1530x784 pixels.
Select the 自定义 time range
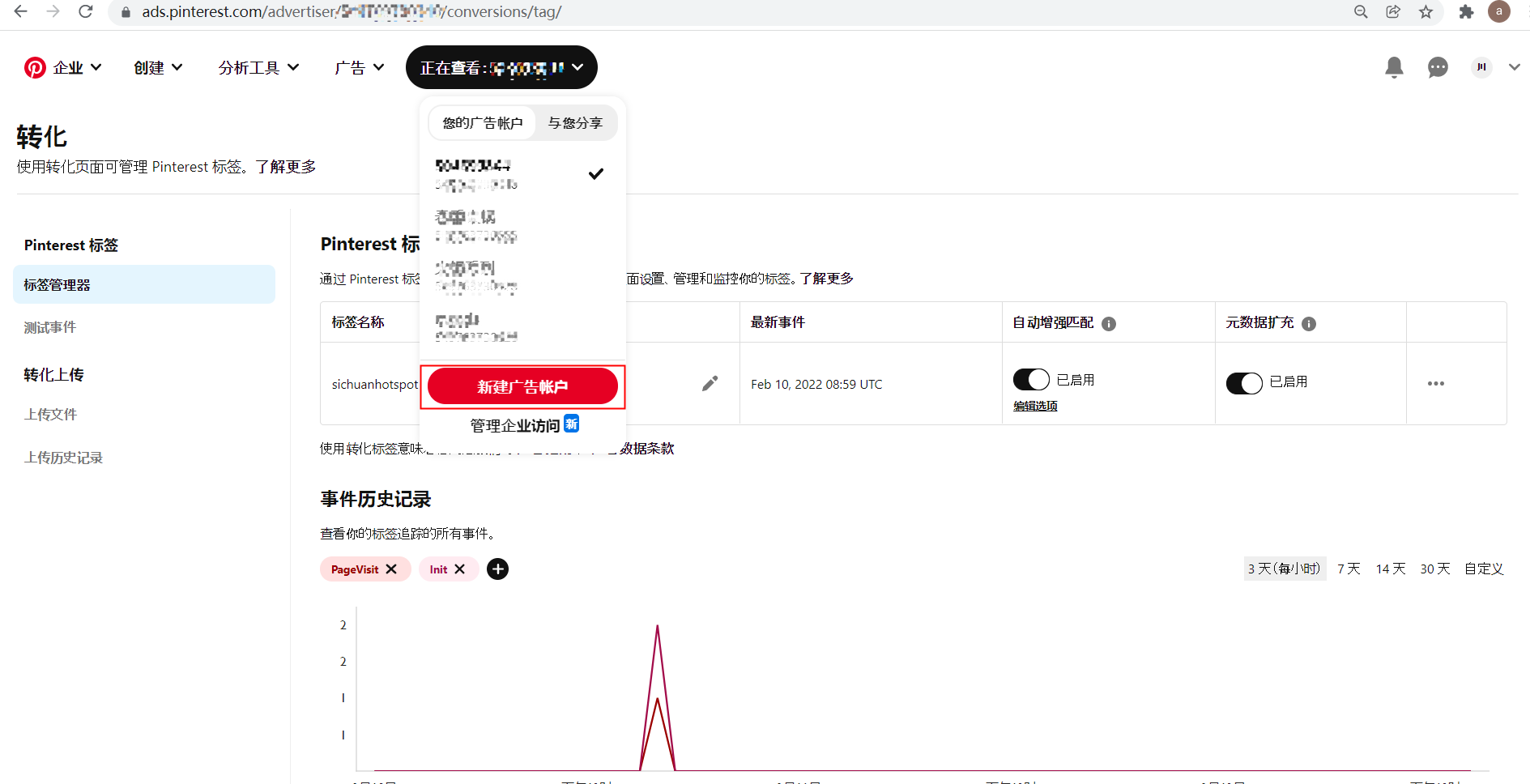click(x=1484, y=569)
